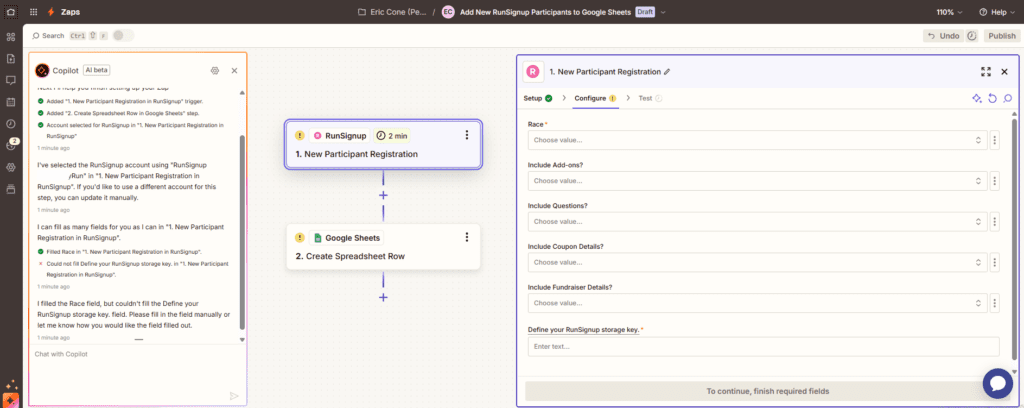Image resolution: width=1024 pixels, height=408 pixels.
Task: Open options menu beside Race field
Action: [x=995, y=140]
